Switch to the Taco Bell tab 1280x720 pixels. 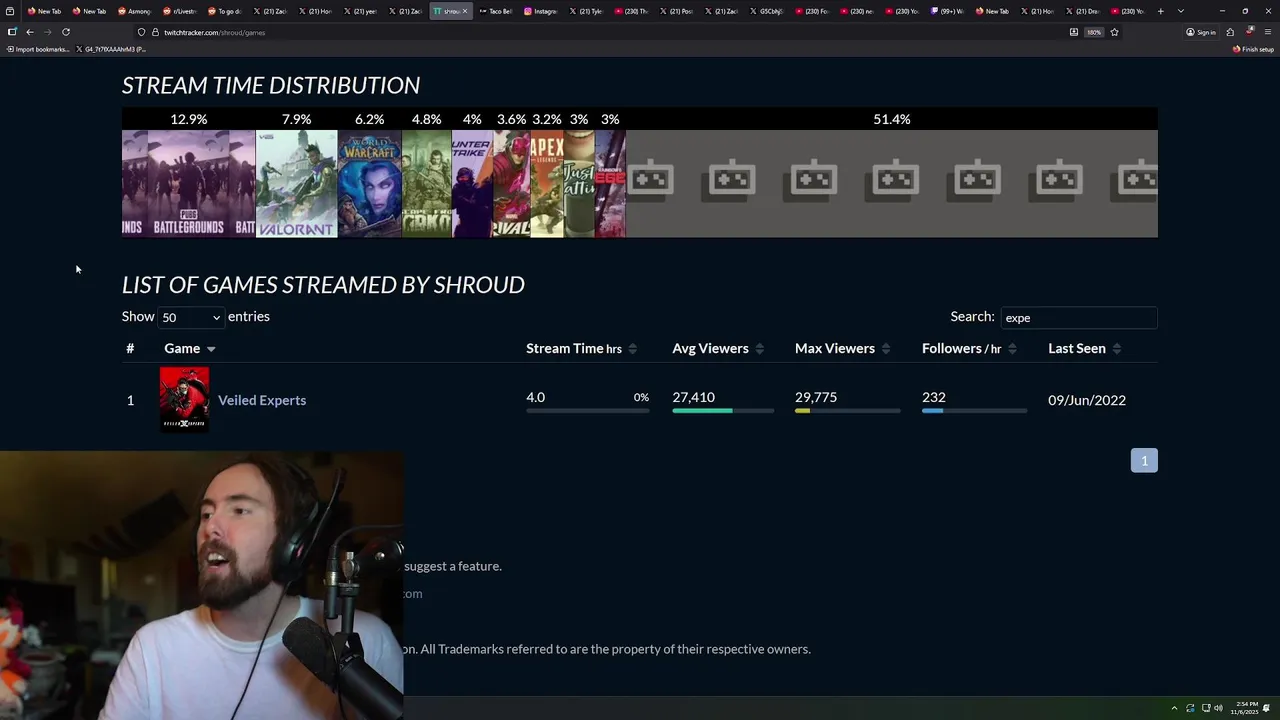click(495, 11)
